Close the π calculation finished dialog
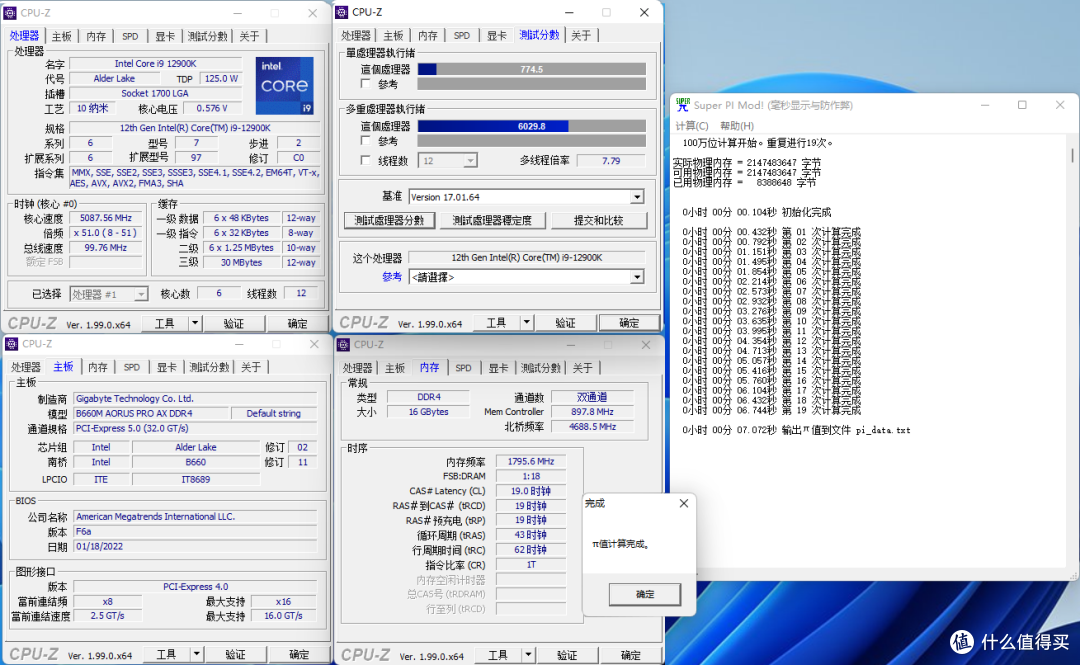Image resolution: width=1080 pixels, height=665 pixels. (683, 504)
